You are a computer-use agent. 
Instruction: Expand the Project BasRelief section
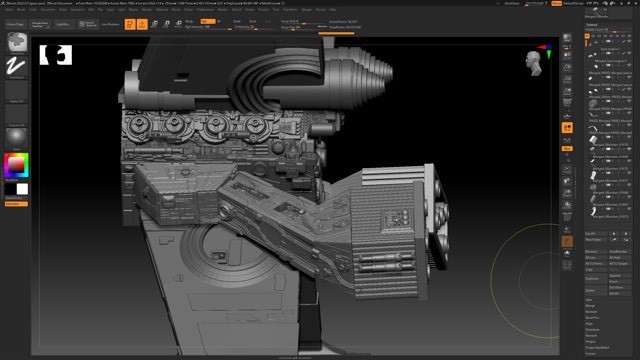pyautogui.click(x=597, y=347)
